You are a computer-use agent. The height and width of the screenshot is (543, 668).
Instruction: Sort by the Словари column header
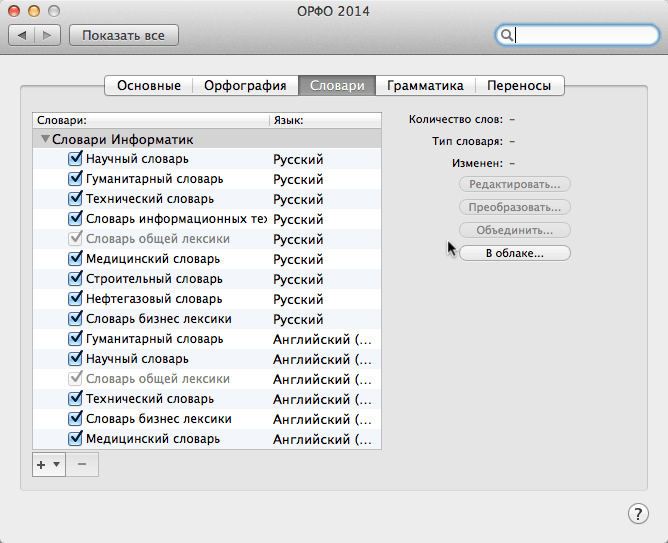[151, 121]
